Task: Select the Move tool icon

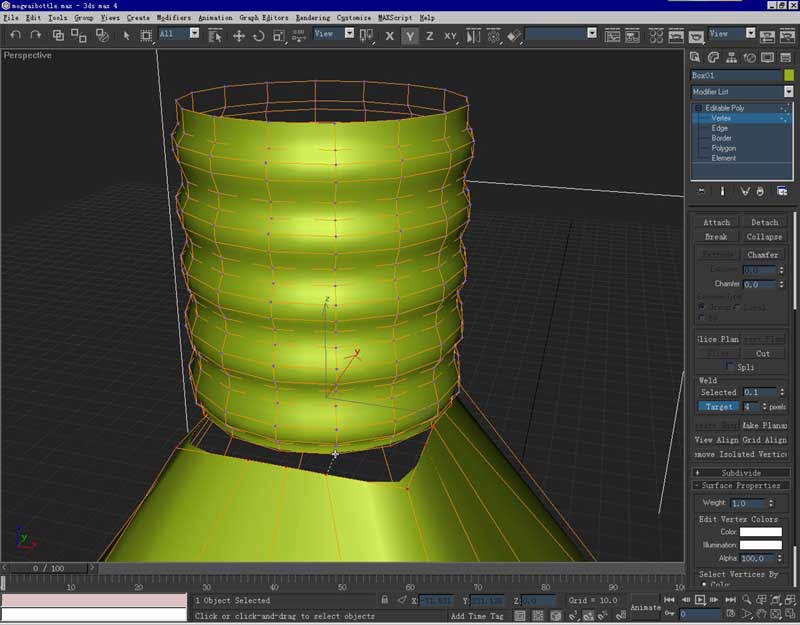Action: 239,35
